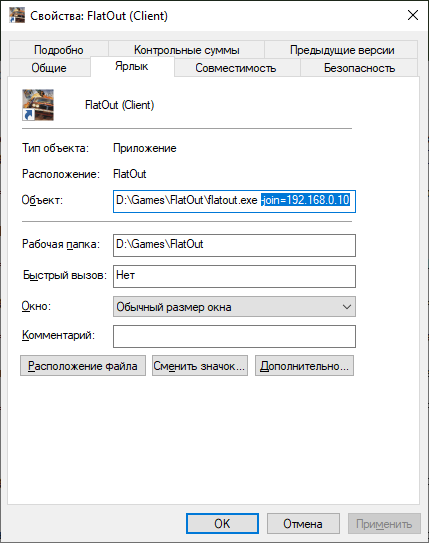This screenshot has width=429, height=543.
Task: Click the Быстрый вызов field
Action: click(x=234, y=276)
